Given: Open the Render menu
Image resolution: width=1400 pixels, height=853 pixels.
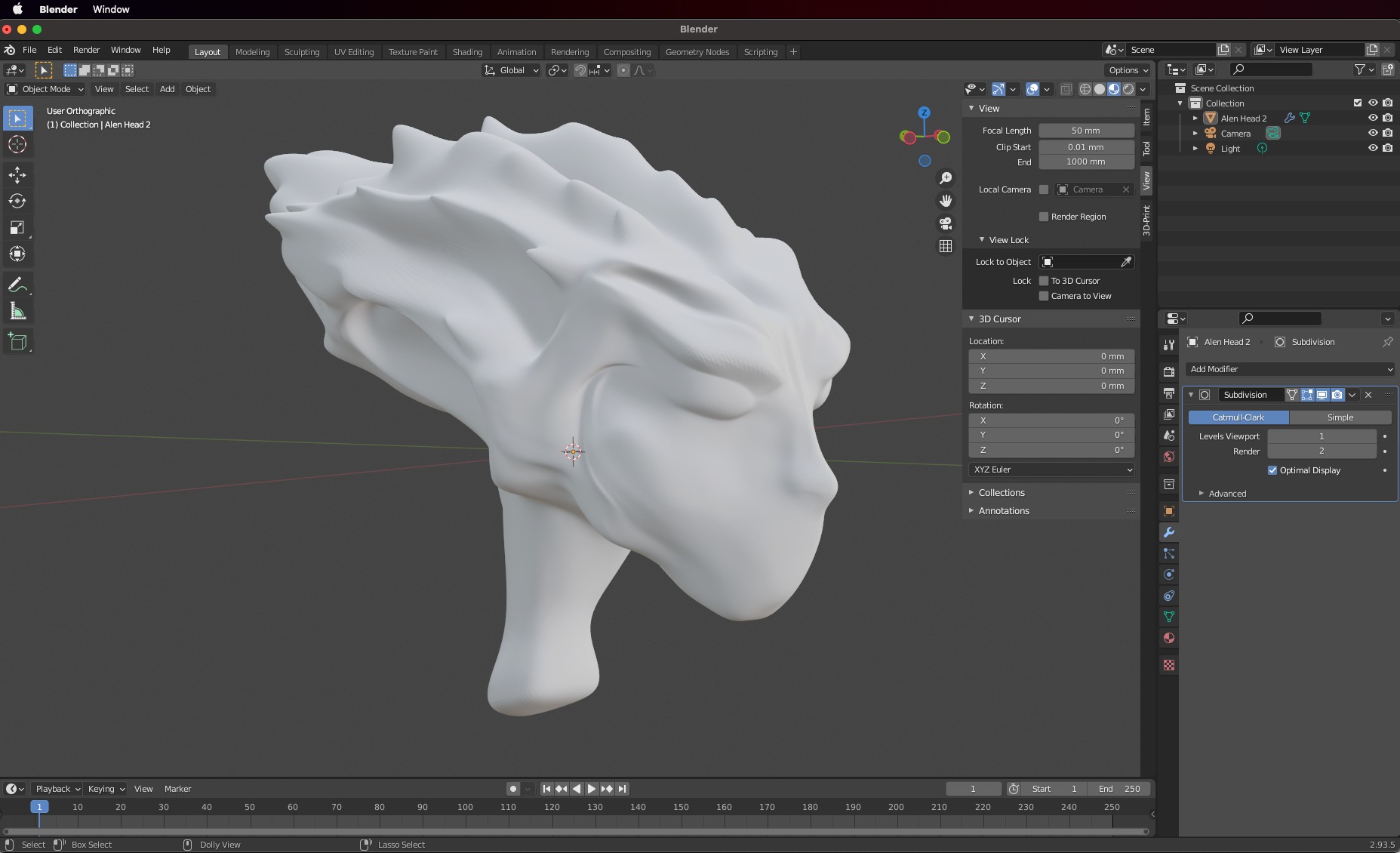Looking at the screenshot, I should point(86,50).
